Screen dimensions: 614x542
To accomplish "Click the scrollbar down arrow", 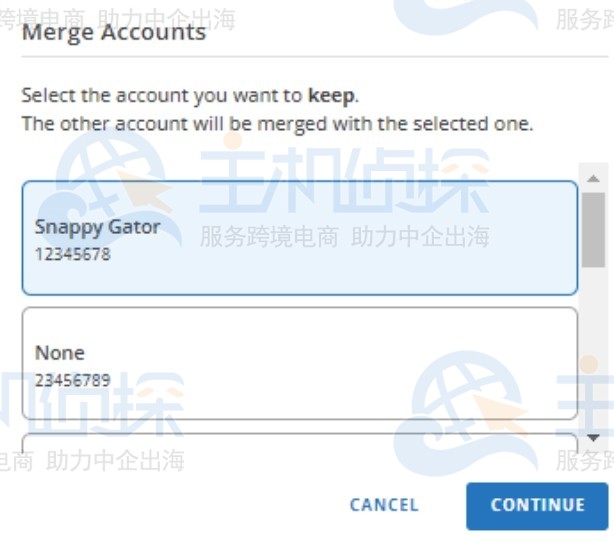I will 593,438.
